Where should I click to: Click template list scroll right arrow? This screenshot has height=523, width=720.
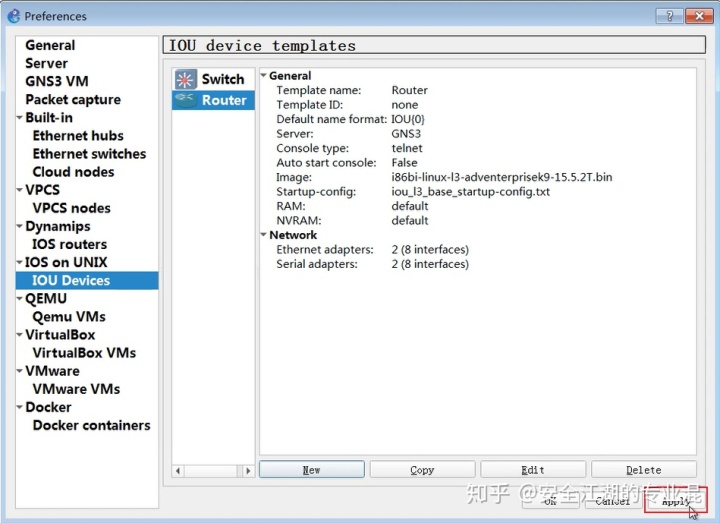(x=248, y=471)
